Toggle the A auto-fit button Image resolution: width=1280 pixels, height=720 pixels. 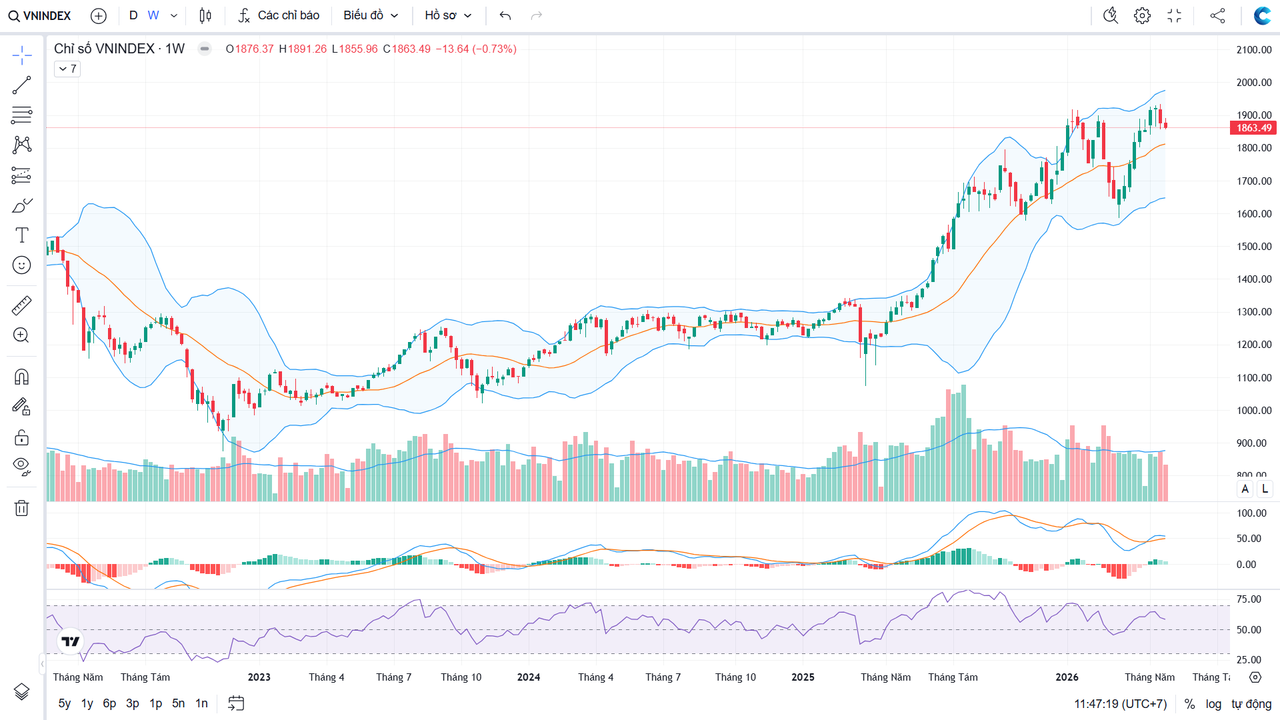(x=1245, y=489)
